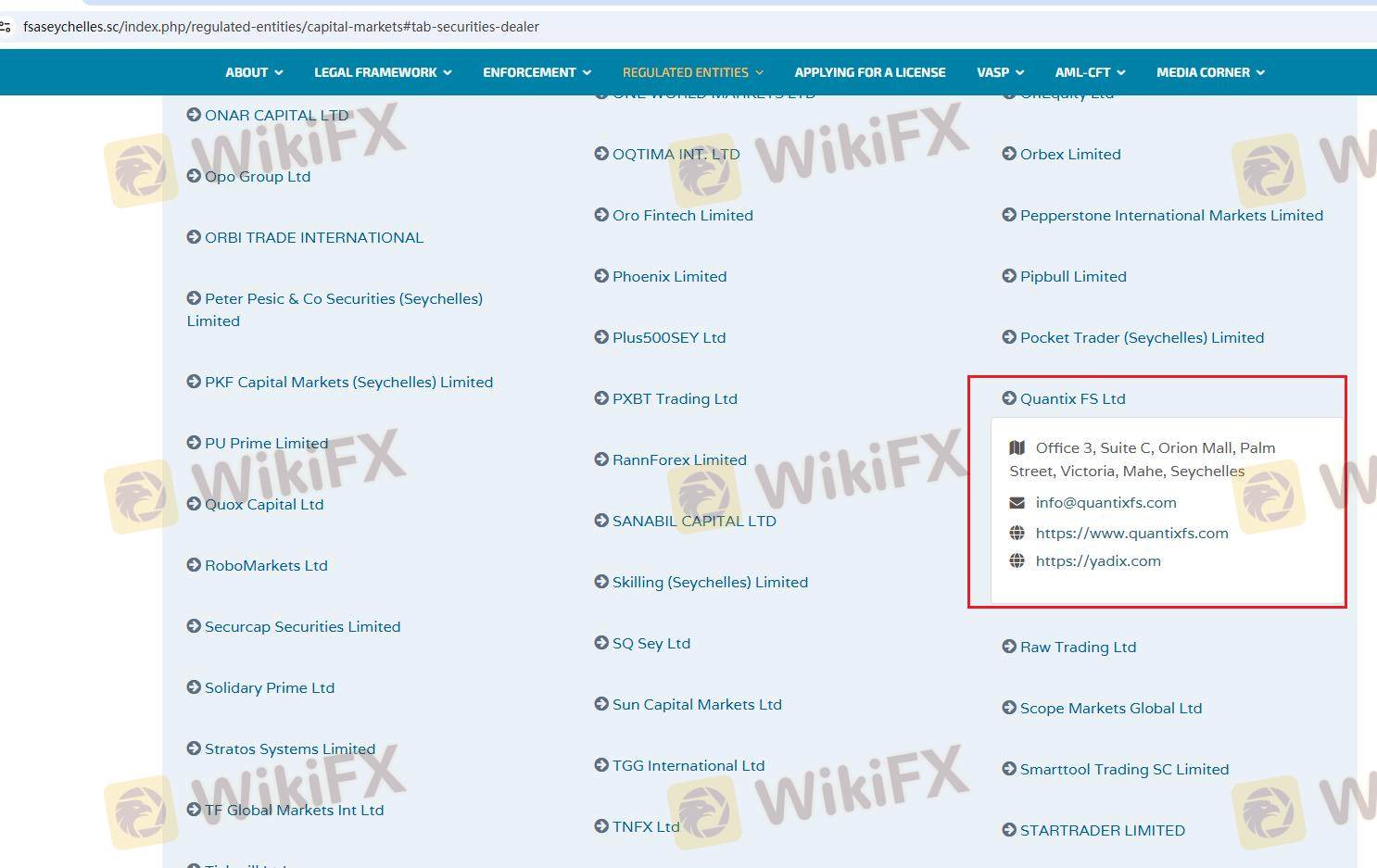The width and height of the screenshot is (1377, 868).
Task: Click the arrow icon beside RoboMarkets Ltd
Action: pos(194,565)
